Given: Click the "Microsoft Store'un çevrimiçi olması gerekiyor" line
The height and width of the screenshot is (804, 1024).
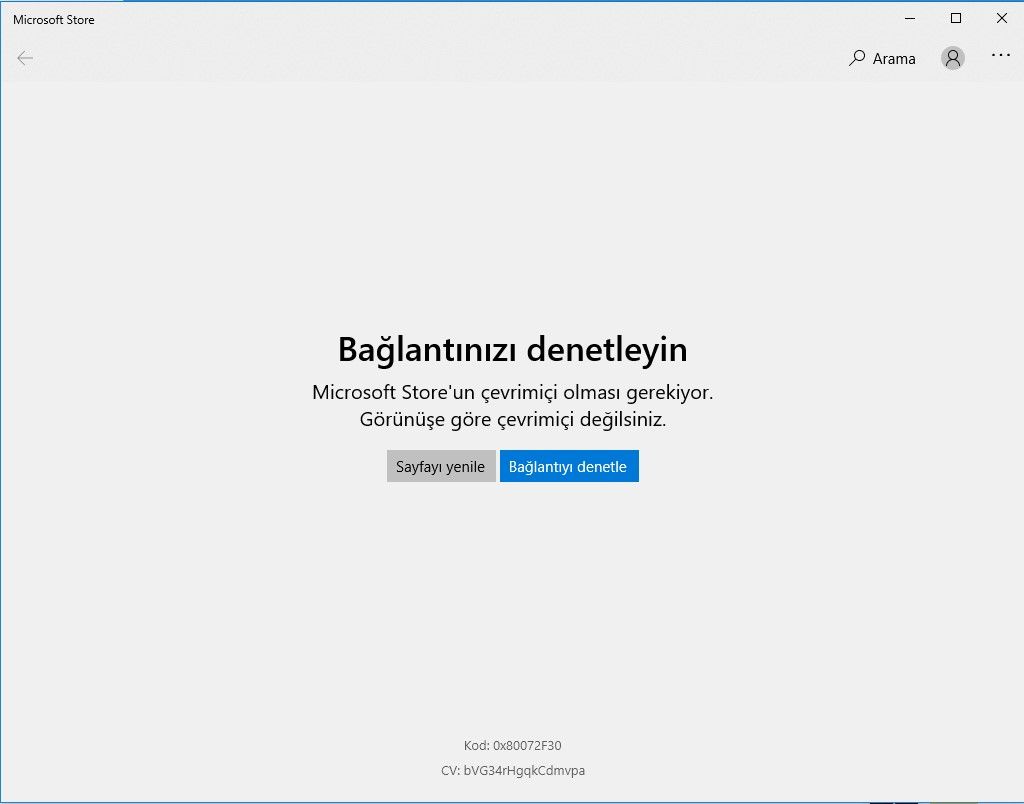Looking at the screenshot, I should pyautogui.click(x=513, y=393).
